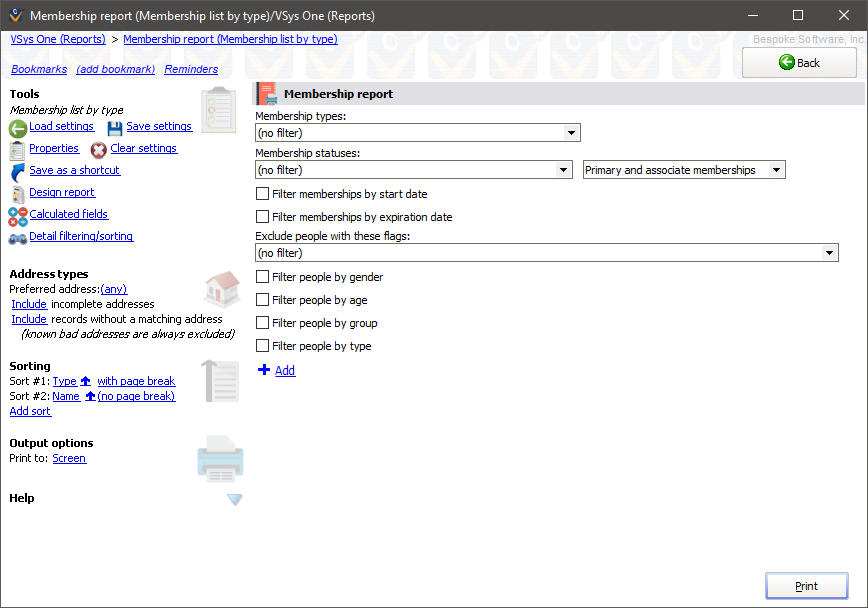Screen dimensions: 868x608
Task: Click the Back button
Action: click(x=798, y=62)
